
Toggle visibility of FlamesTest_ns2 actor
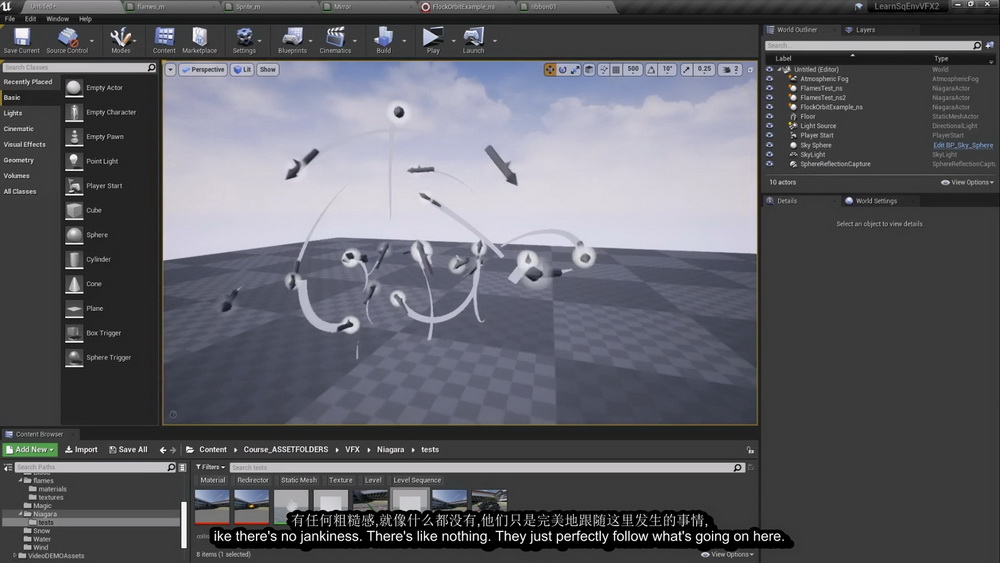[769, 98]
